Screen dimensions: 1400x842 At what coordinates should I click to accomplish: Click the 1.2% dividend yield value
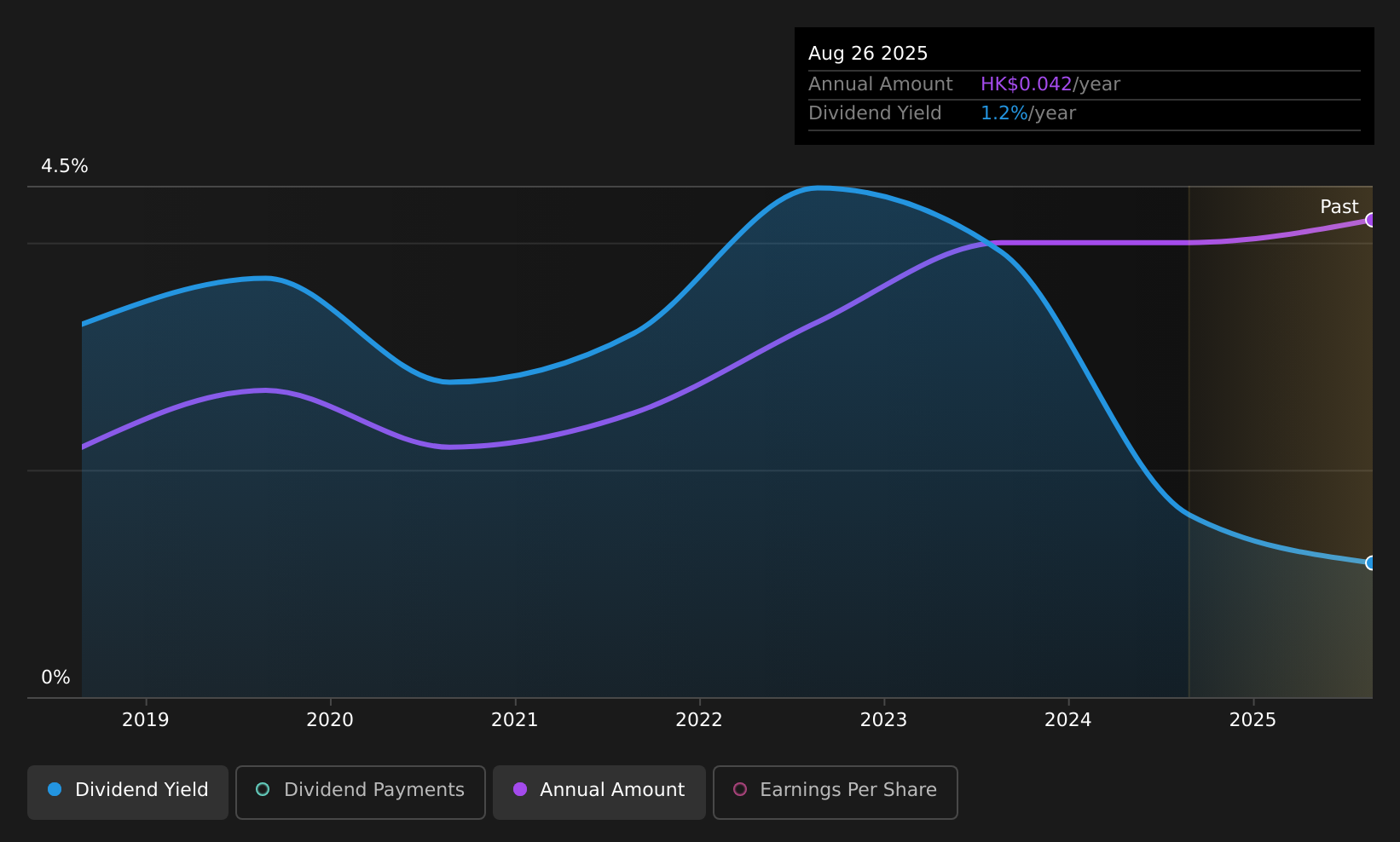[x=1004, y=113]
